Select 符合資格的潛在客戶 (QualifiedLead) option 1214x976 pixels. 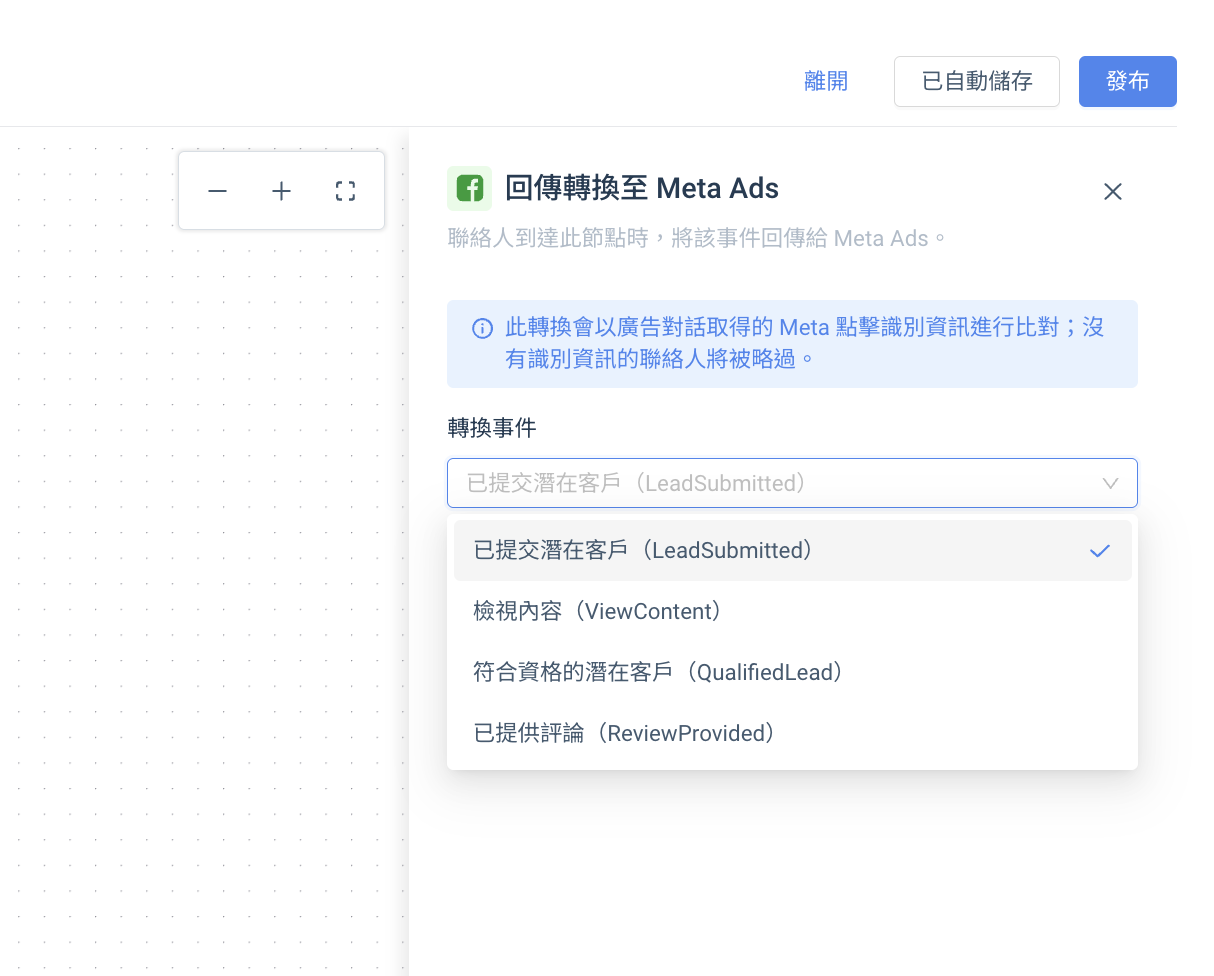tap(793, 672)
